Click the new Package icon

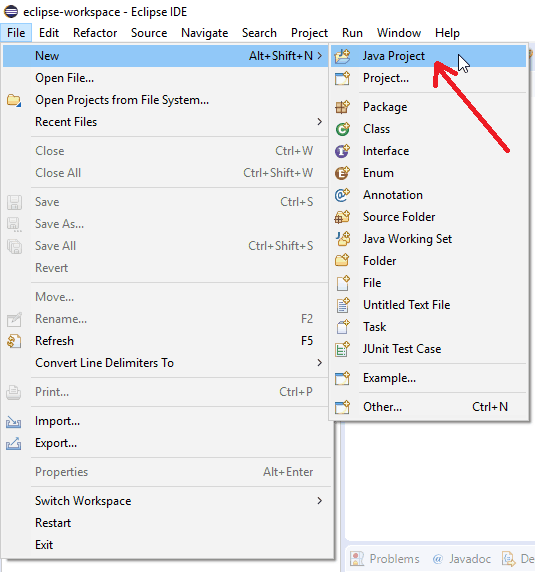coord(342,107)
